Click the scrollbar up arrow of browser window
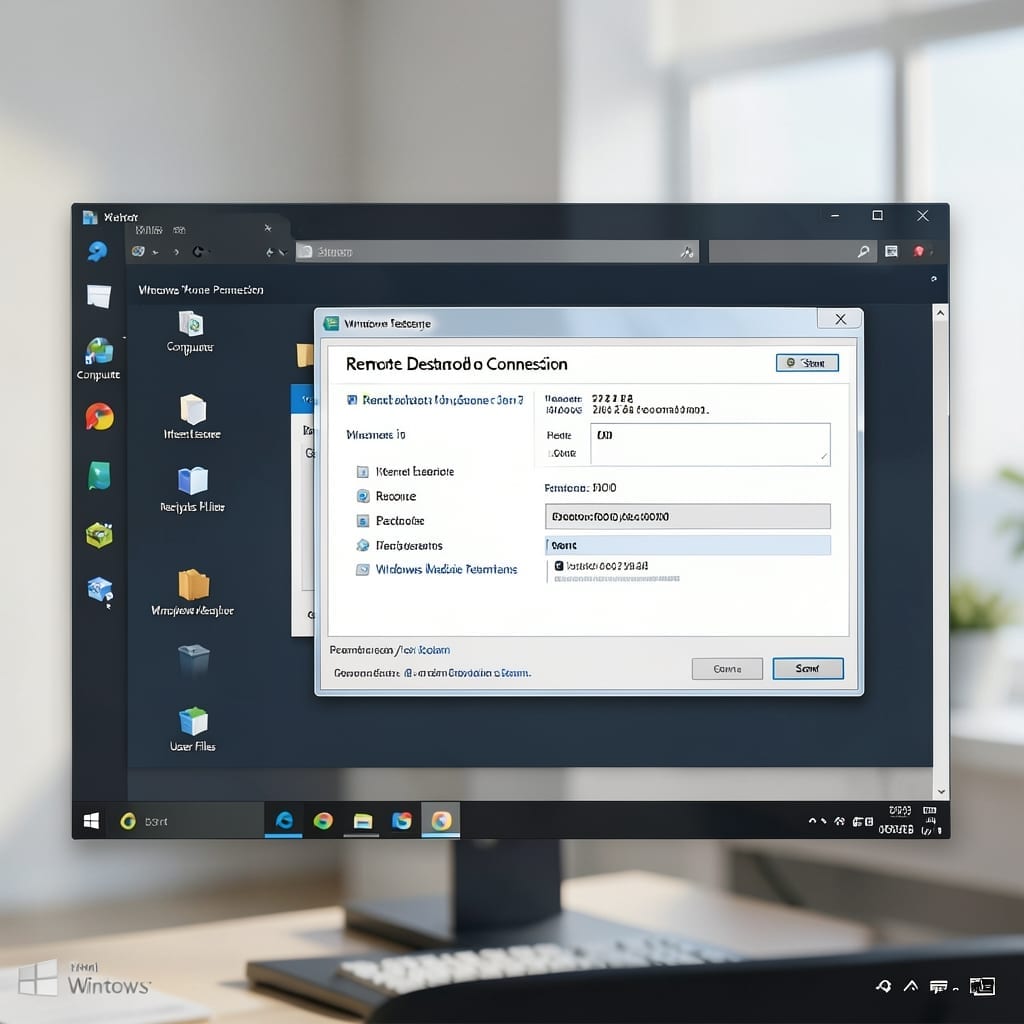 pyautogui.click(x=940, y=313)
